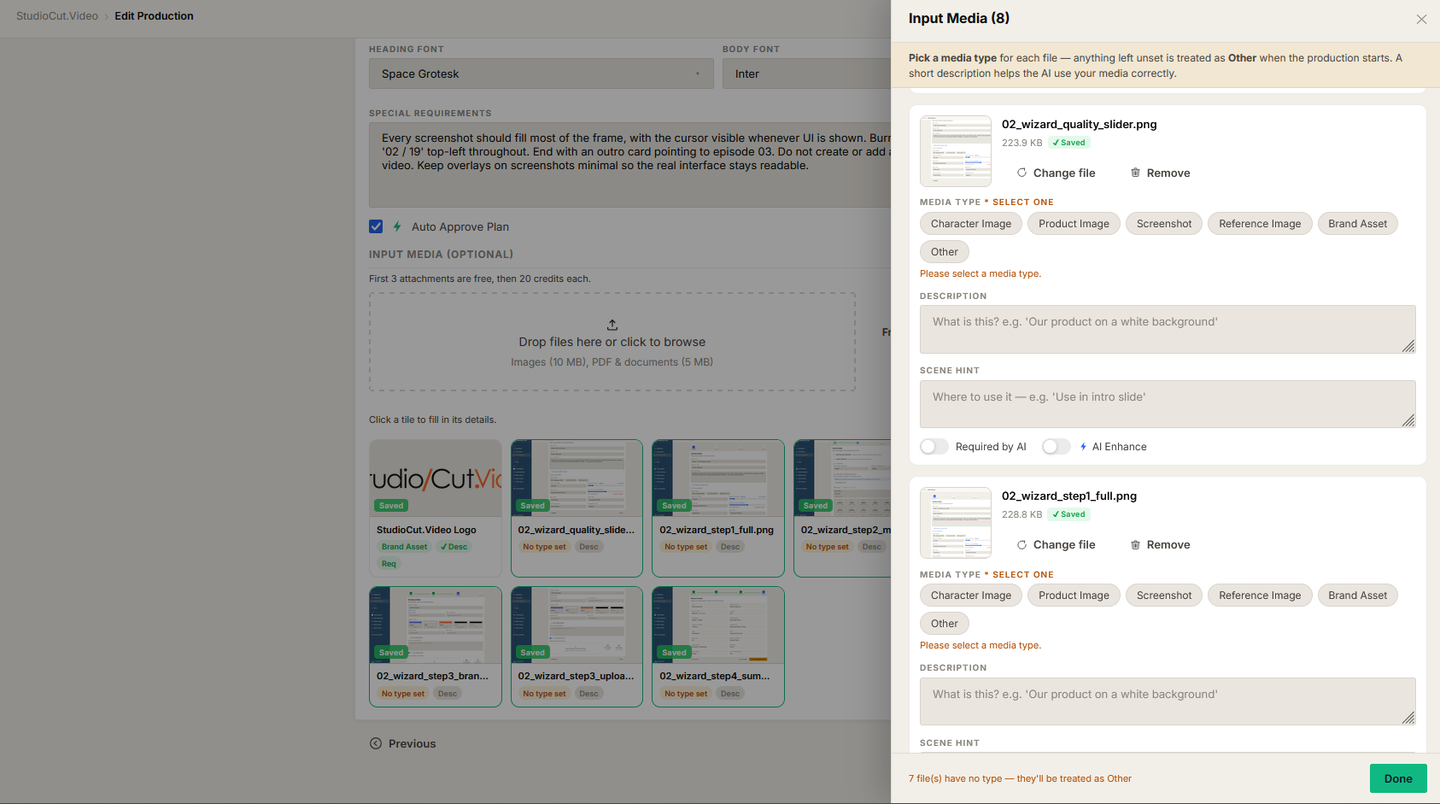Click the quality_slider Scene Hint field
This screenshot has height=804, width=1440.
coord(1168,404)
